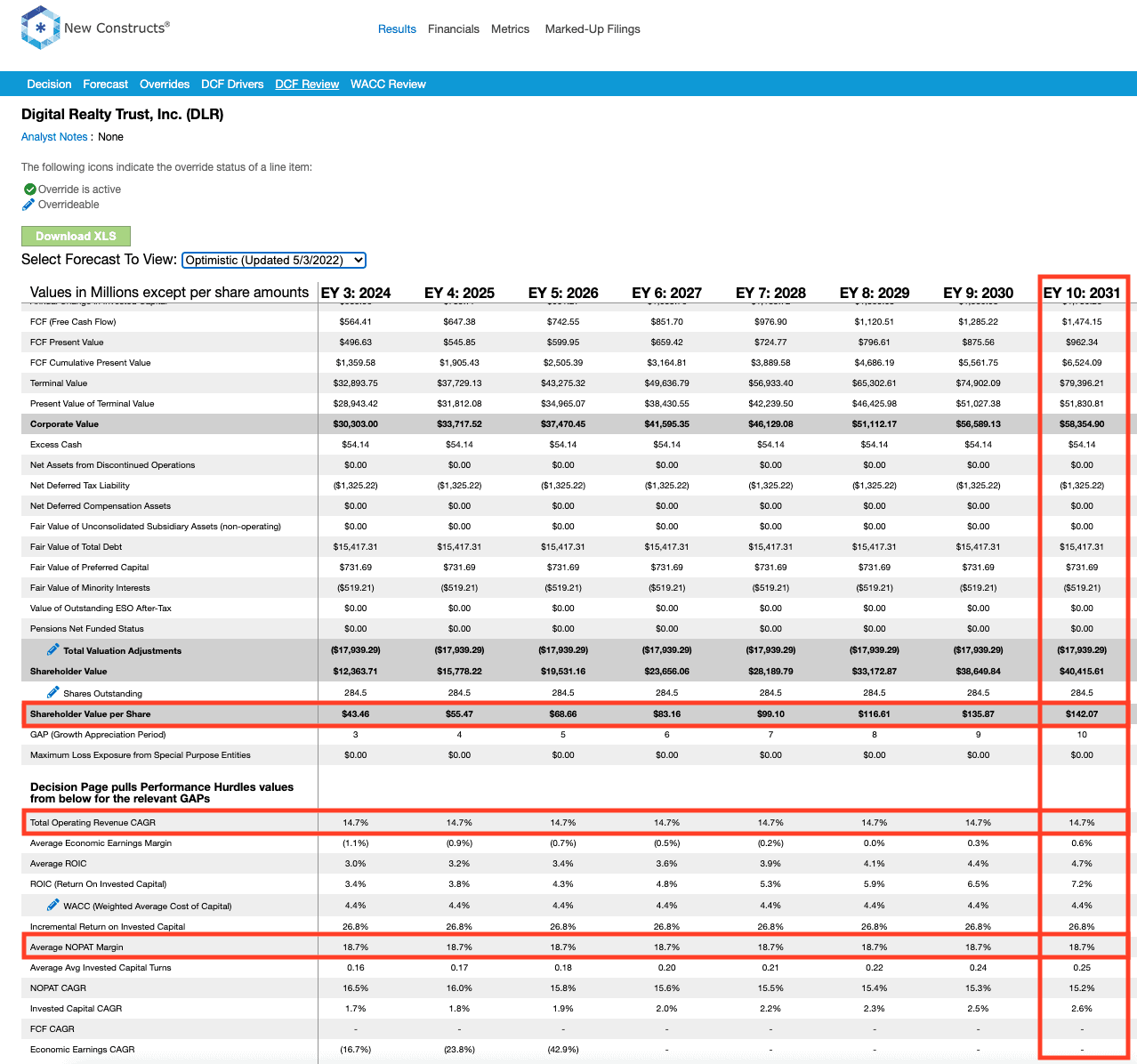Click the Average Economic Earnings Margin label
1137x1064 pixels.
click(x=101, y=843)
